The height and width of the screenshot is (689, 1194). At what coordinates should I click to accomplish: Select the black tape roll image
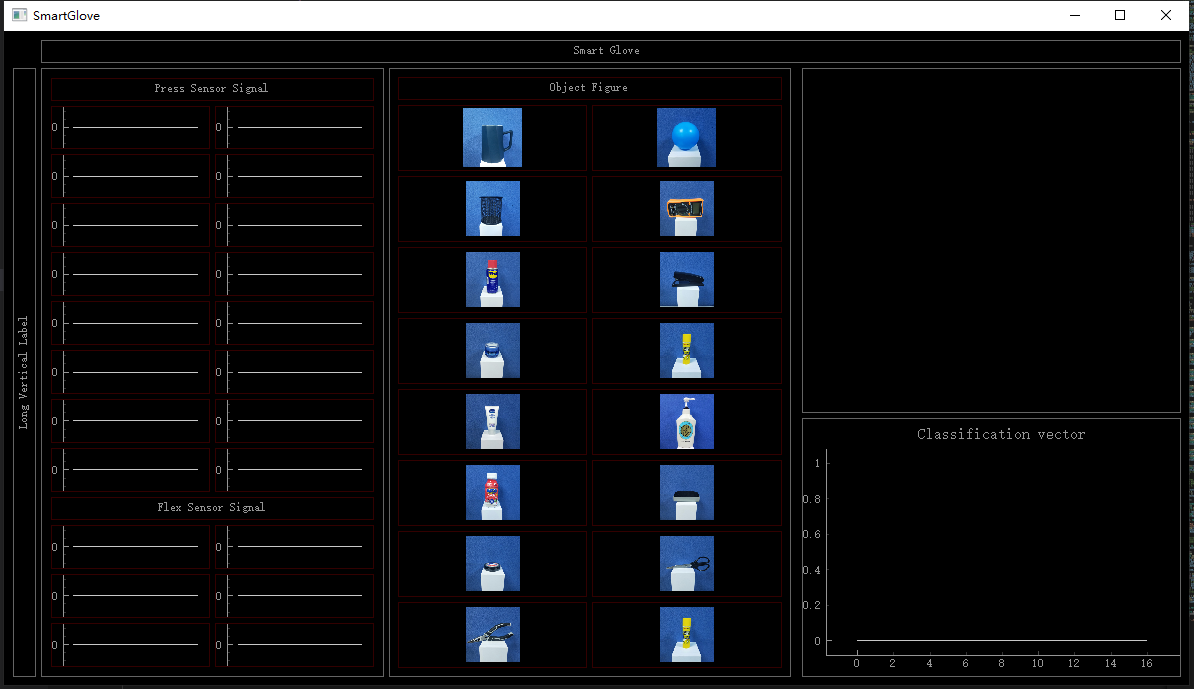click(492, 564)
